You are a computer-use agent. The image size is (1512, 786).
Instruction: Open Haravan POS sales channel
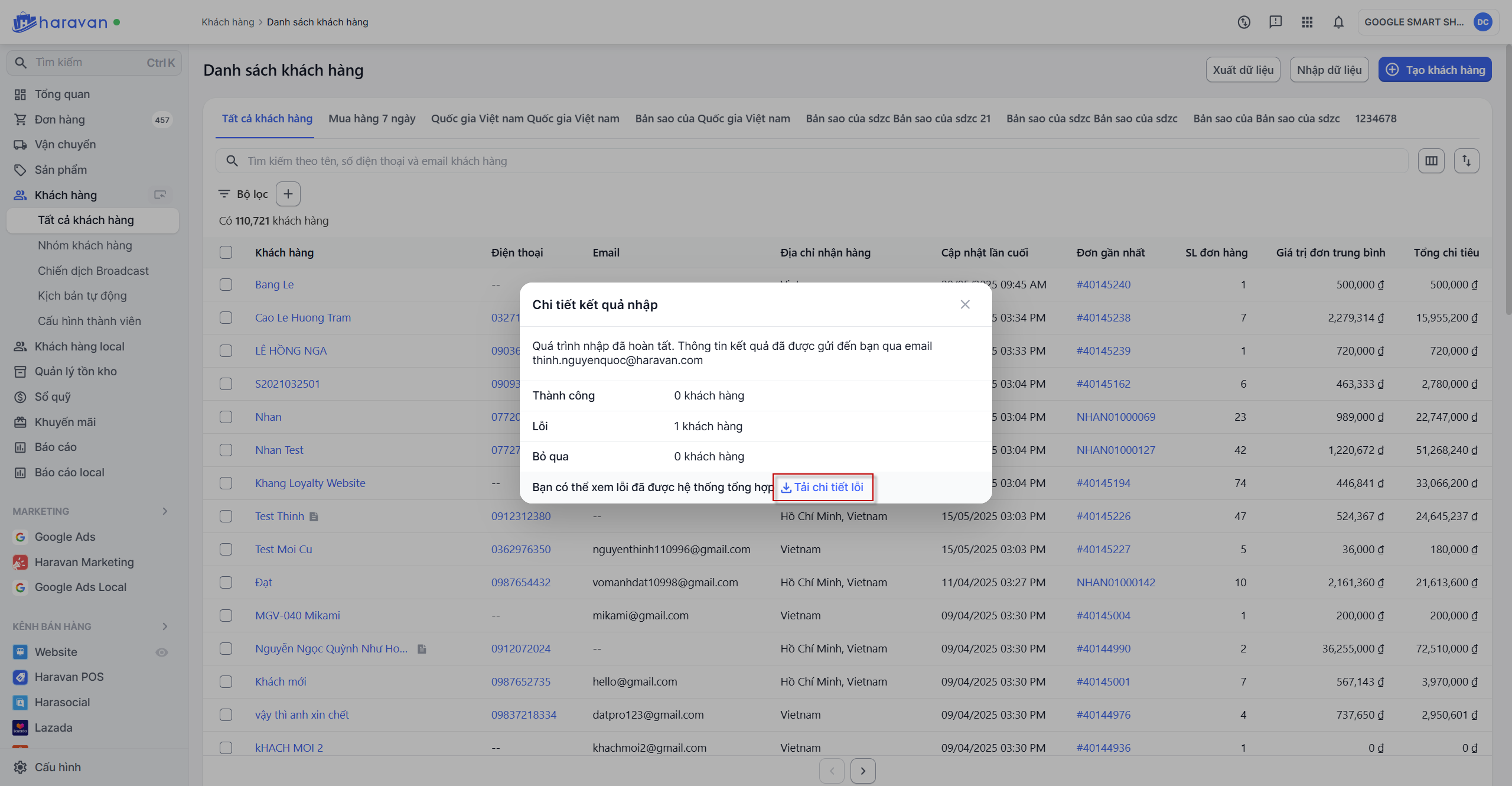pyautogui.click(x=69, y=677)
